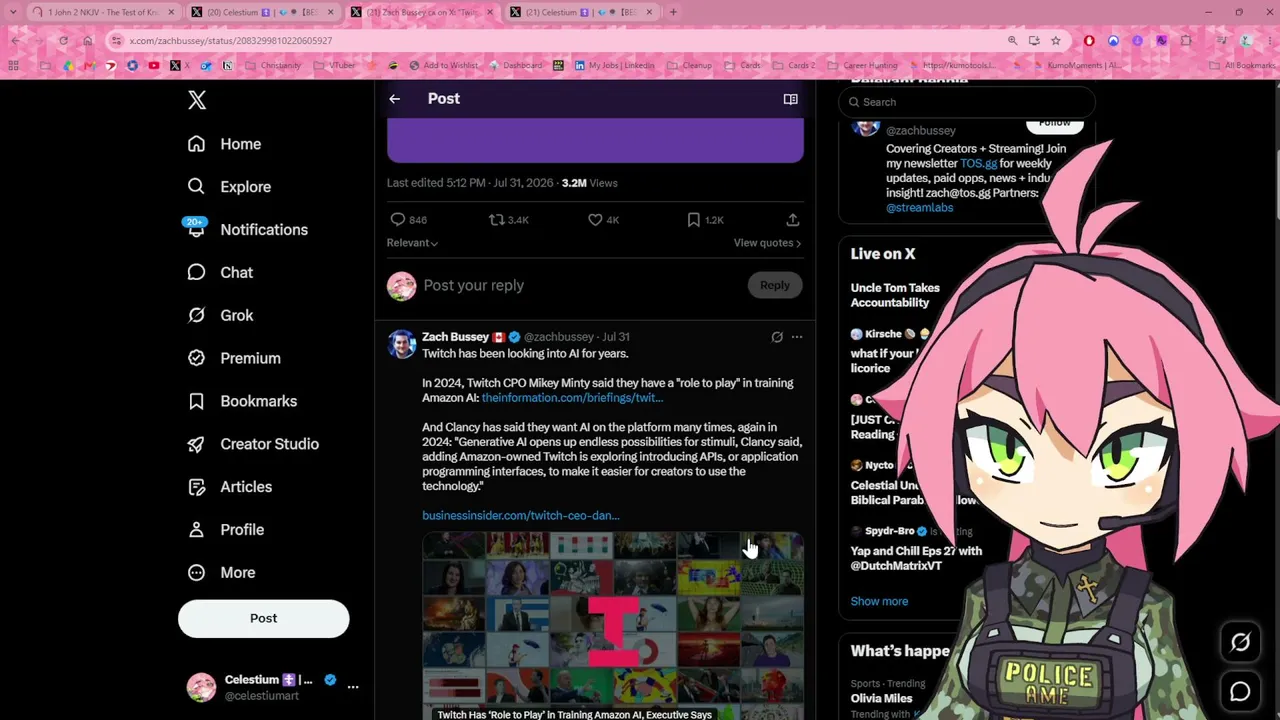Open Articles in the sidebar

click(229, 487)
